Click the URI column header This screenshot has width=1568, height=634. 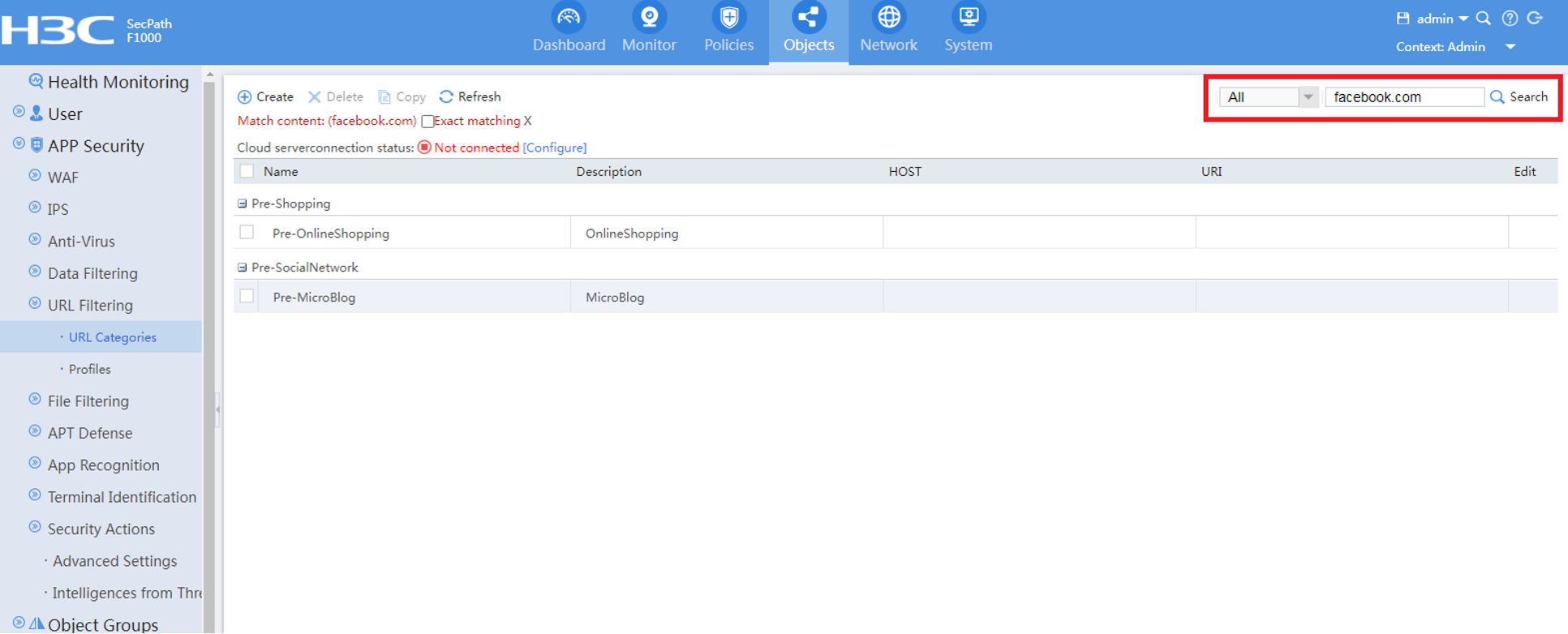coord(1212,172)
